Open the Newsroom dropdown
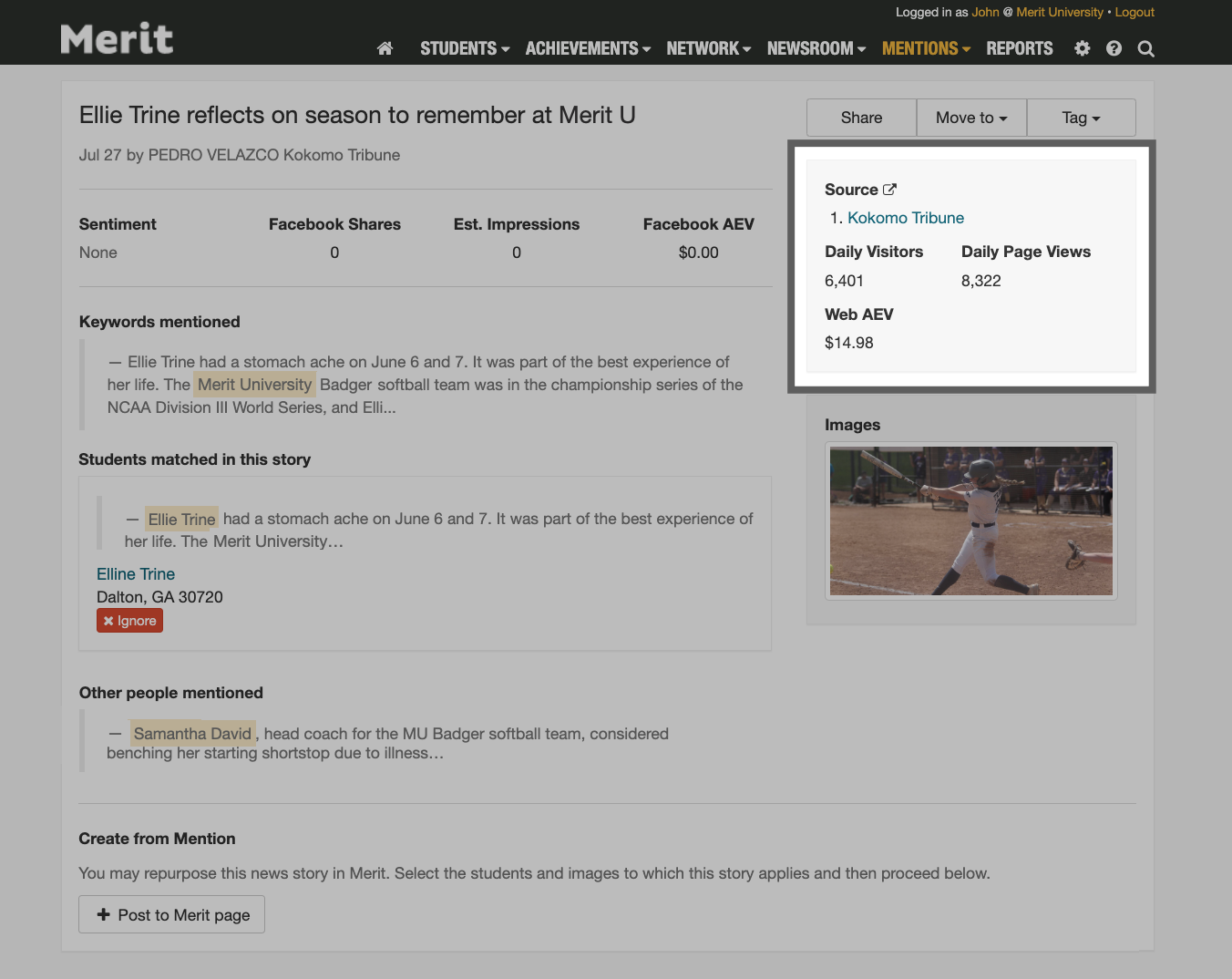 point(816,48)
